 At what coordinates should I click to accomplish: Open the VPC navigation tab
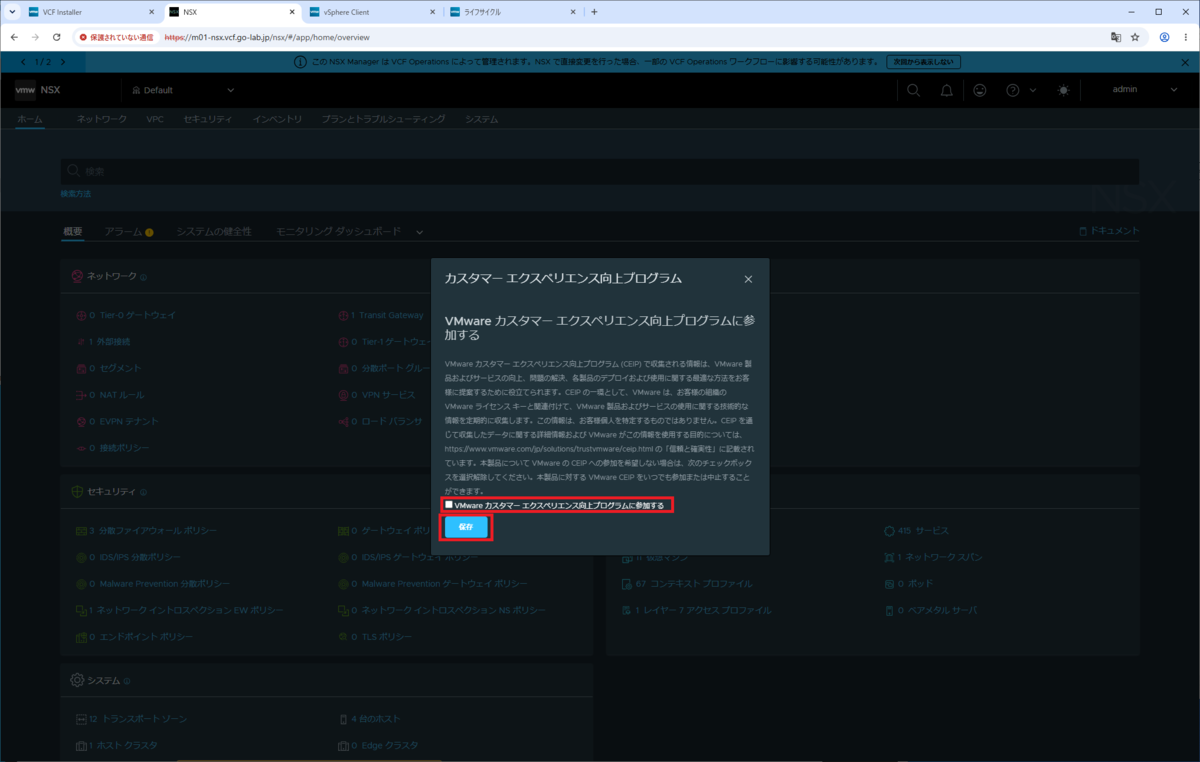click(155, 119)
